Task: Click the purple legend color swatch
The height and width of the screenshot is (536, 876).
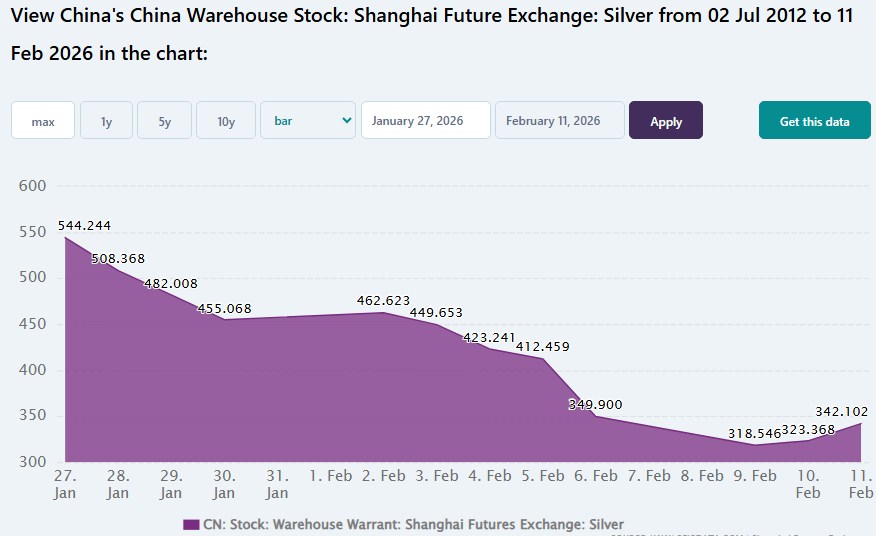Action: click(x=191, y=524)
